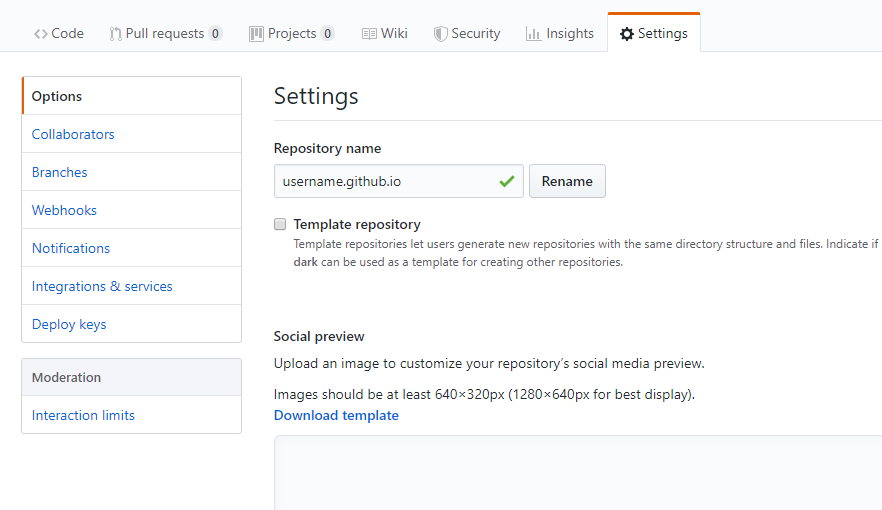Click the Wiki book icon
The height and width of the screenshot is (510, 882).
(369, 34)
